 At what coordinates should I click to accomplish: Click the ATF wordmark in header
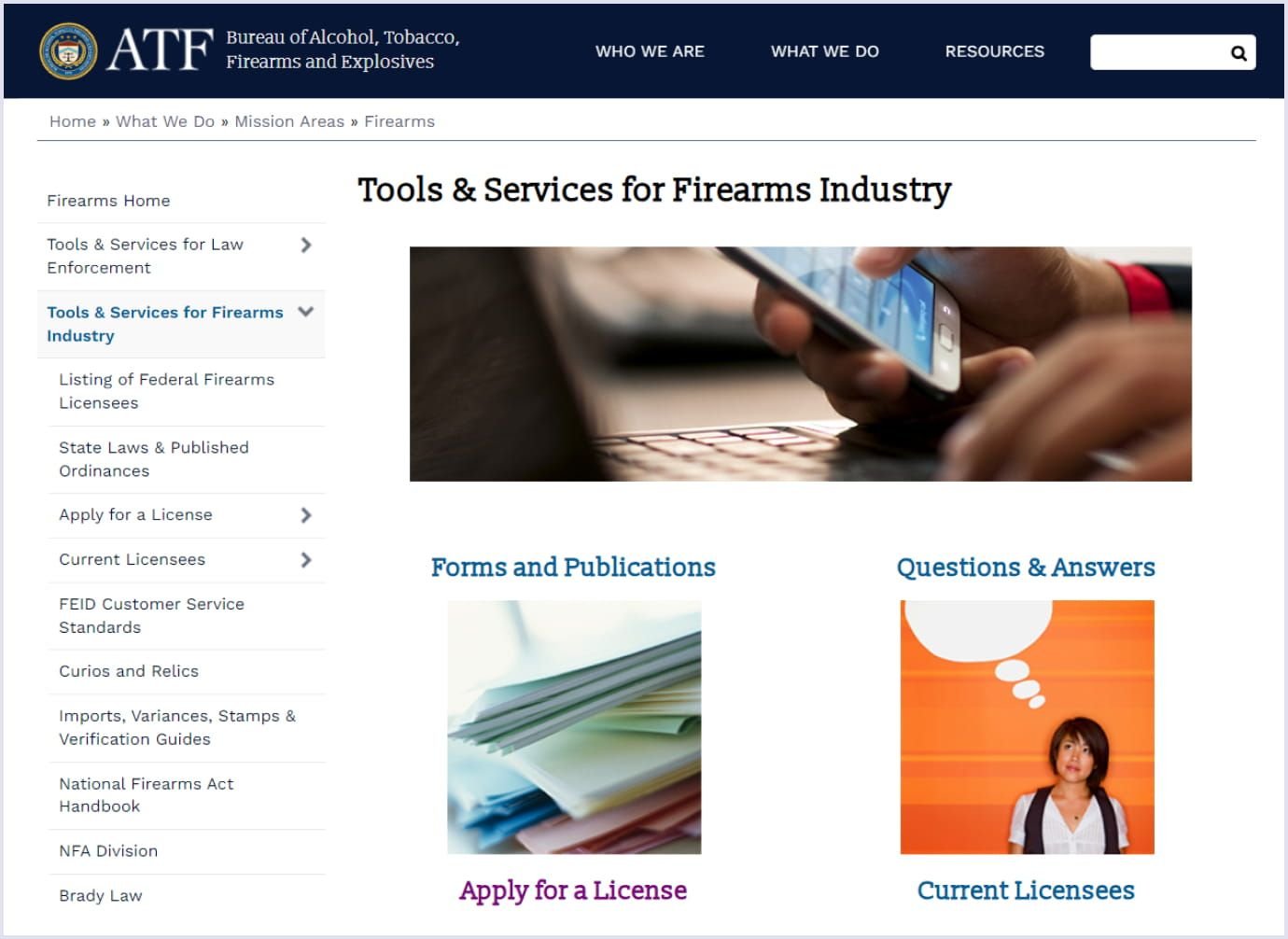click(x=160, y=49)
